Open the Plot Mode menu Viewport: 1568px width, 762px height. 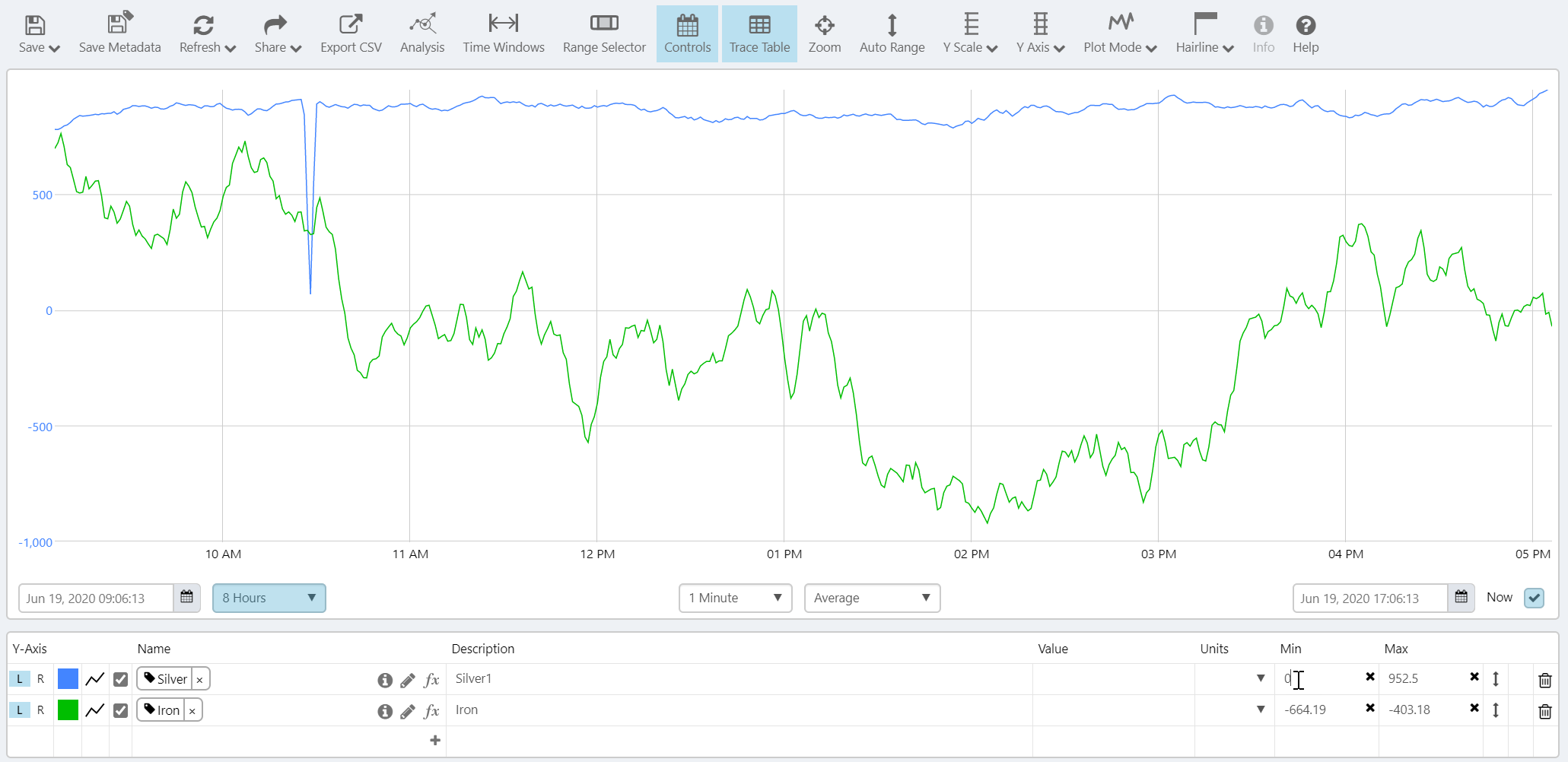(1120, 34)
